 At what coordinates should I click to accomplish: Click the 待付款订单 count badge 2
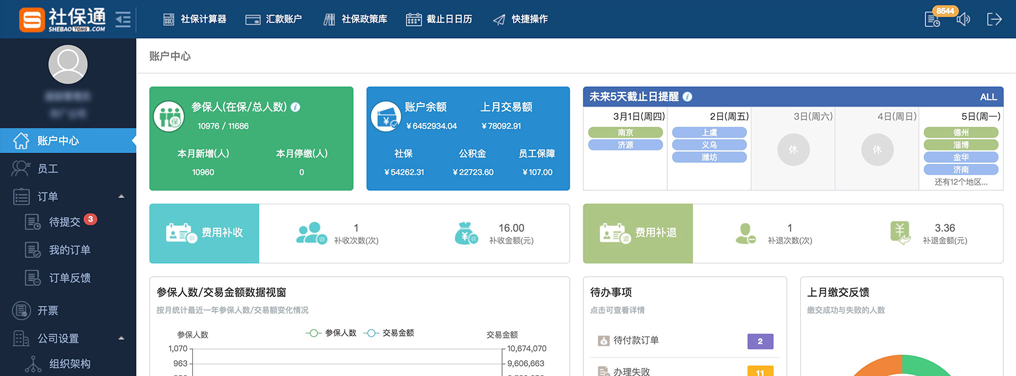coord(760,342)
